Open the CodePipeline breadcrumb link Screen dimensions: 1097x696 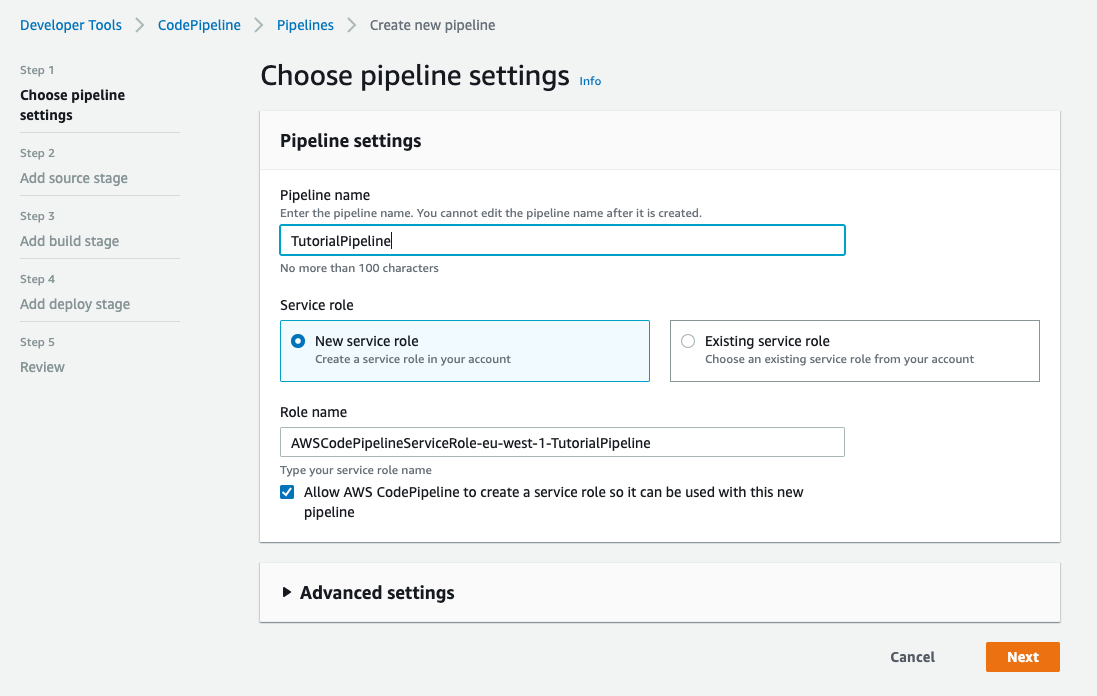pos(199,25)
